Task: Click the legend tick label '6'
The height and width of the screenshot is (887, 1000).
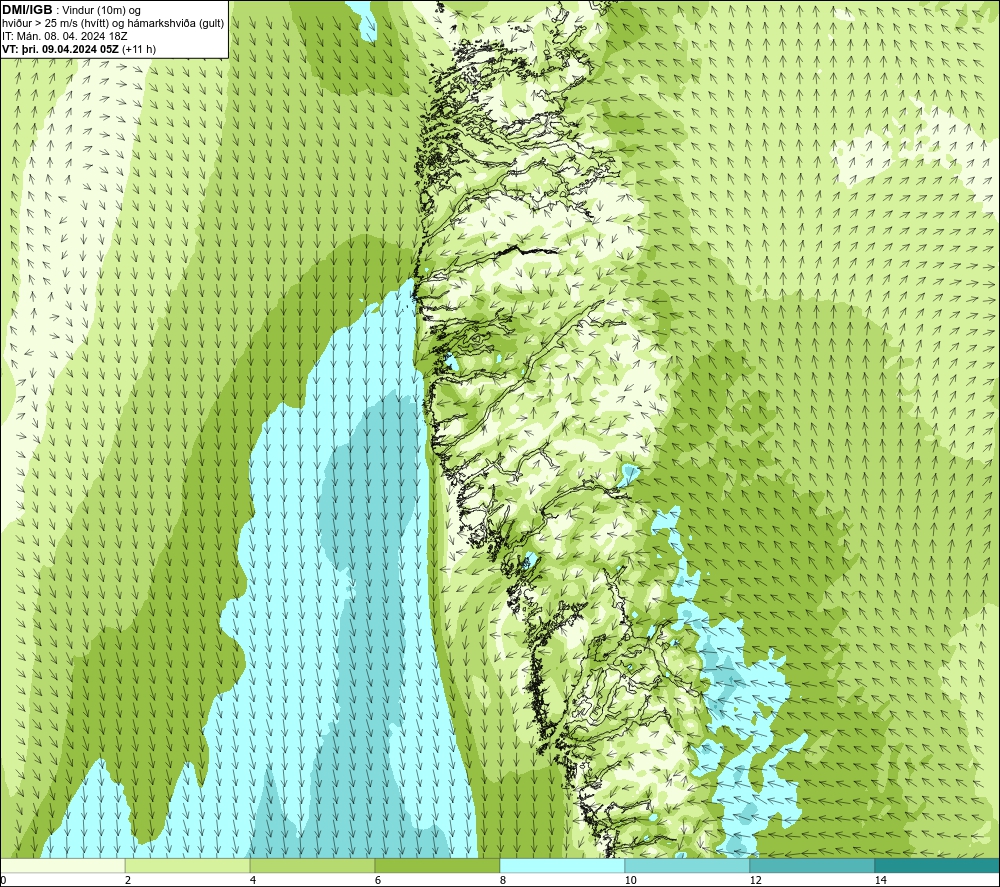Action: pos(378,880)
